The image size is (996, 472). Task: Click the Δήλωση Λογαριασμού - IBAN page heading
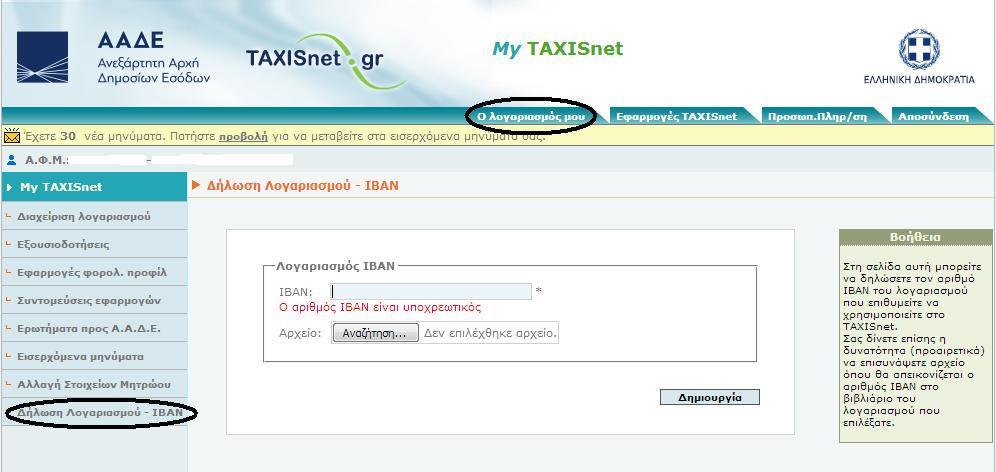tap(303, 185)
